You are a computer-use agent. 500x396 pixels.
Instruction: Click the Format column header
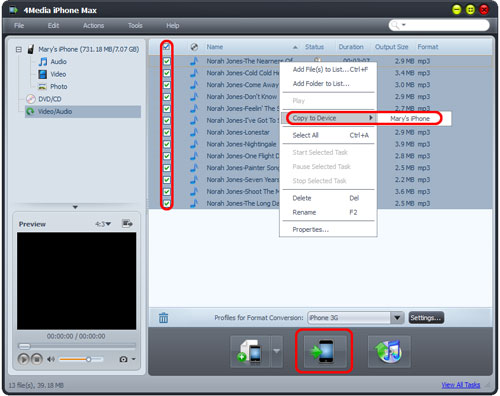point(428,47)
